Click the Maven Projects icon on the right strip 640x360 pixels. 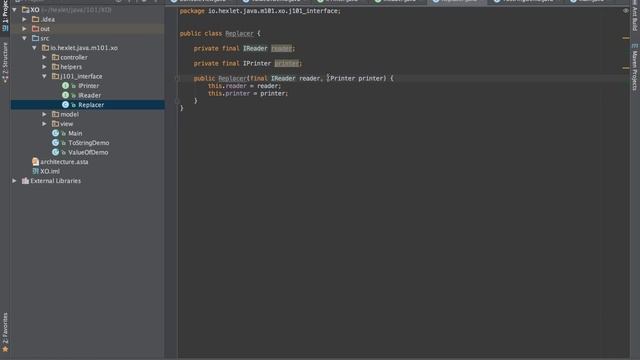tap(635, 46)
